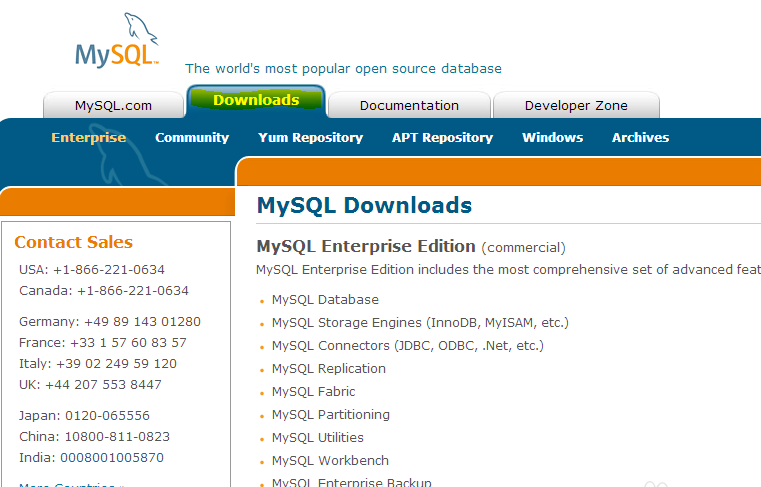
Task: Open the Archives navigation item
Action: coord(641,137)
